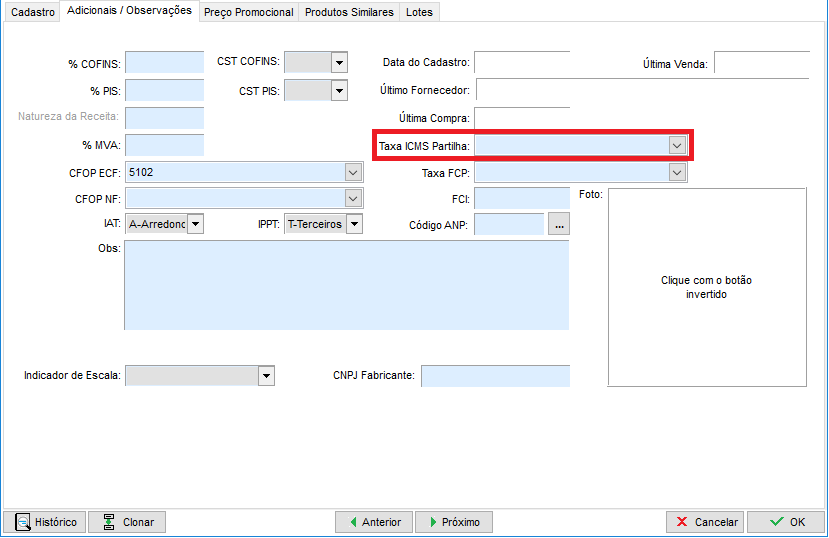Viewport: 829px width, 538px height.
Task: Expand the CST PIS dropdown
Action: click(339, 91)
